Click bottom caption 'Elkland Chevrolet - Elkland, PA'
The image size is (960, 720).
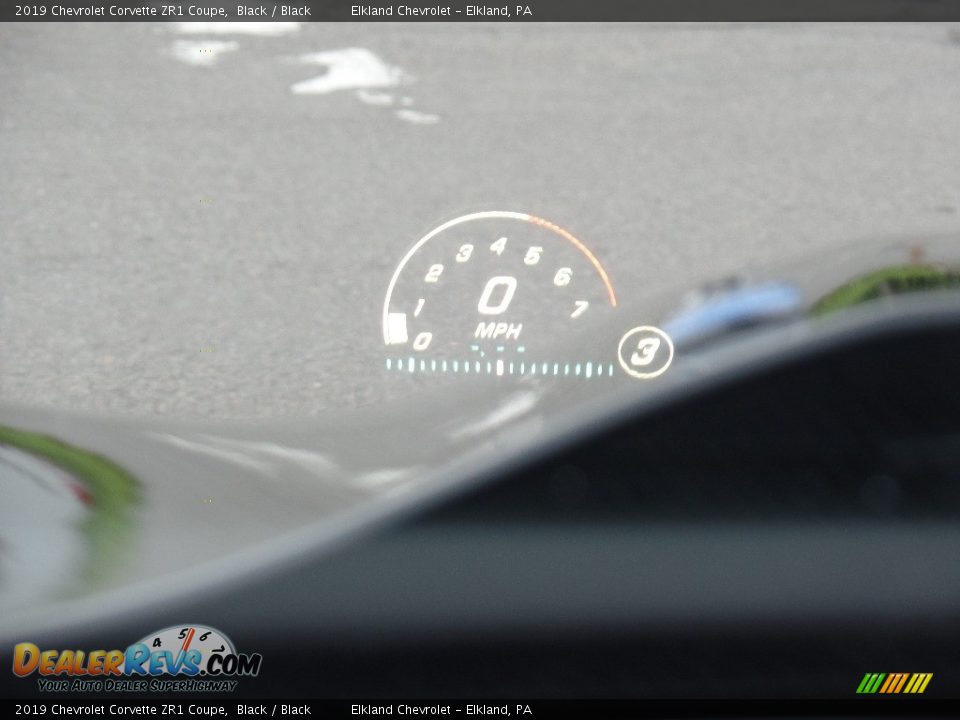click(441, 710)
